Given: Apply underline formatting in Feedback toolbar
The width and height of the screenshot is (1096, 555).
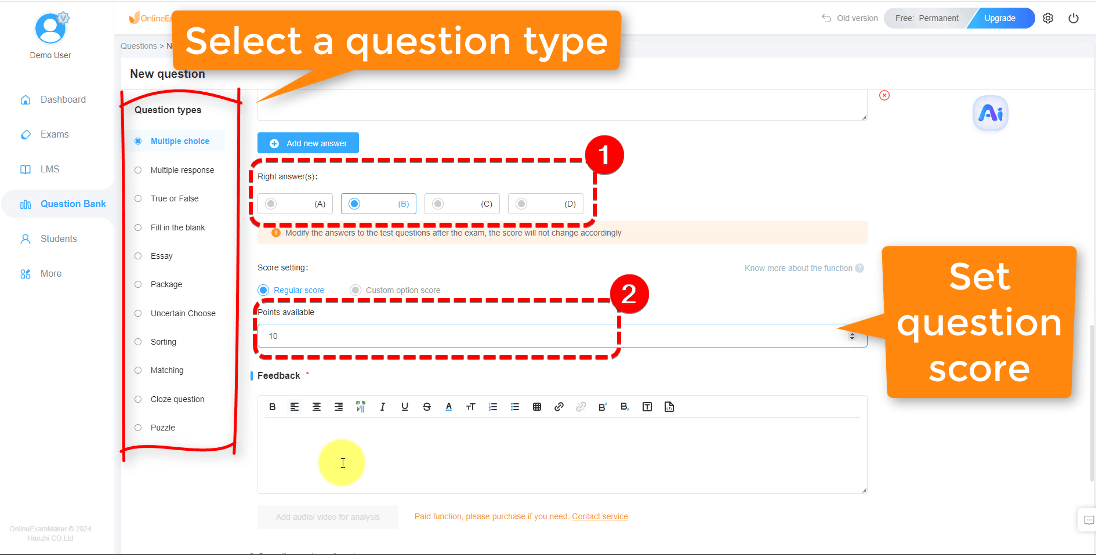Looking at the screenshot, I should point(404,407).
